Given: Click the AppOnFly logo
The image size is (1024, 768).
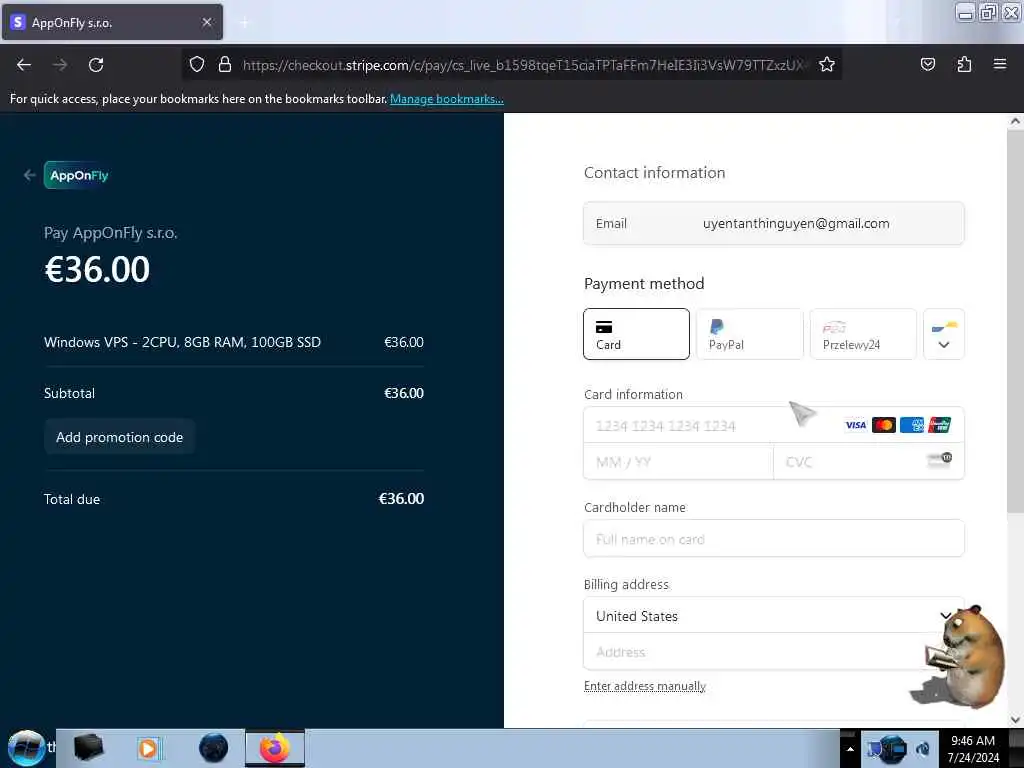Looking at the screenshot, I should pos(78,175).
